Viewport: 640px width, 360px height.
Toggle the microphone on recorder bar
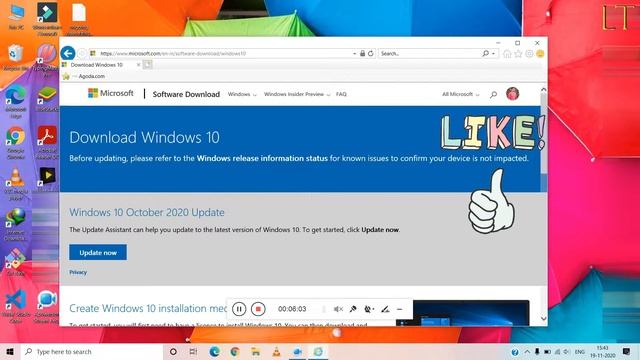[x=353, y=309]
